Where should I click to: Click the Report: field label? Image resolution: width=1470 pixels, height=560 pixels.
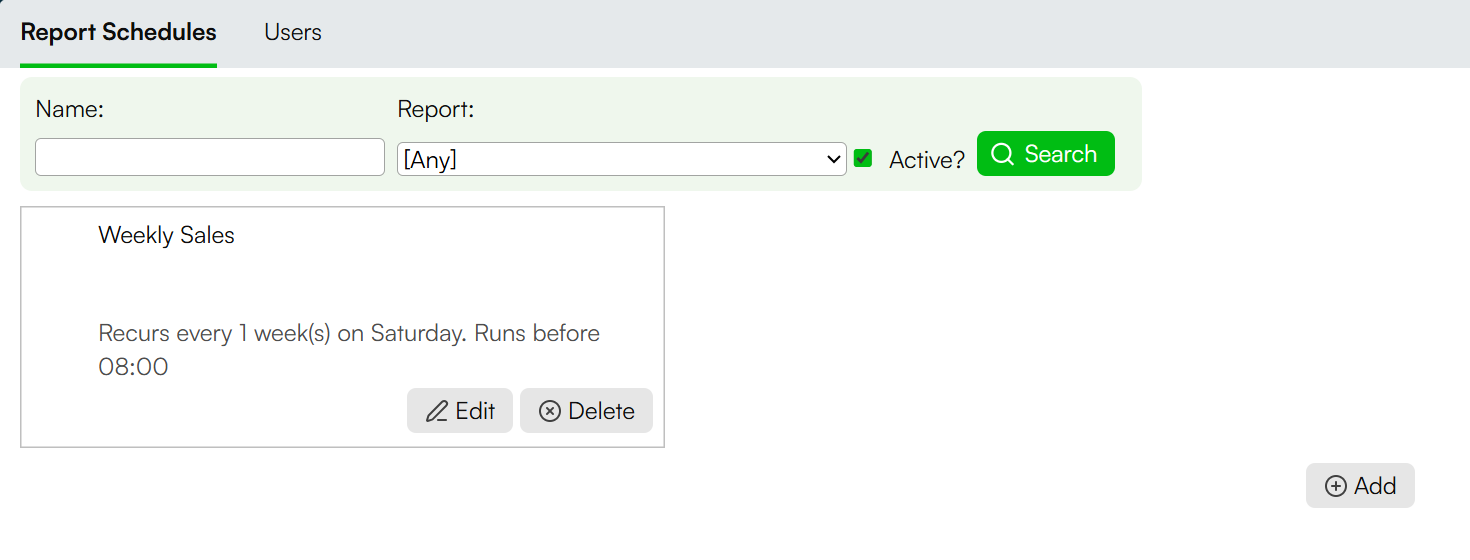tap(436, 109)
